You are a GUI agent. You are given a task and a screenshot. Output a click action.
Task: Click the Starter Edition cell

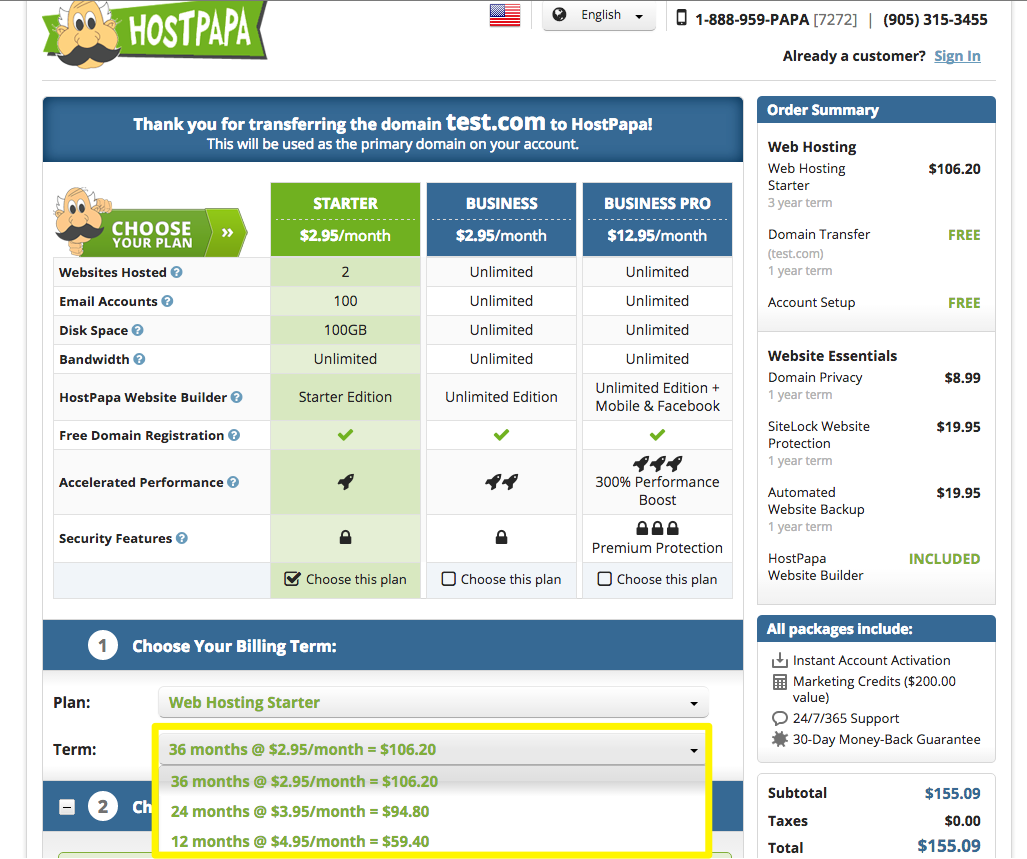[x=345, y=397]
